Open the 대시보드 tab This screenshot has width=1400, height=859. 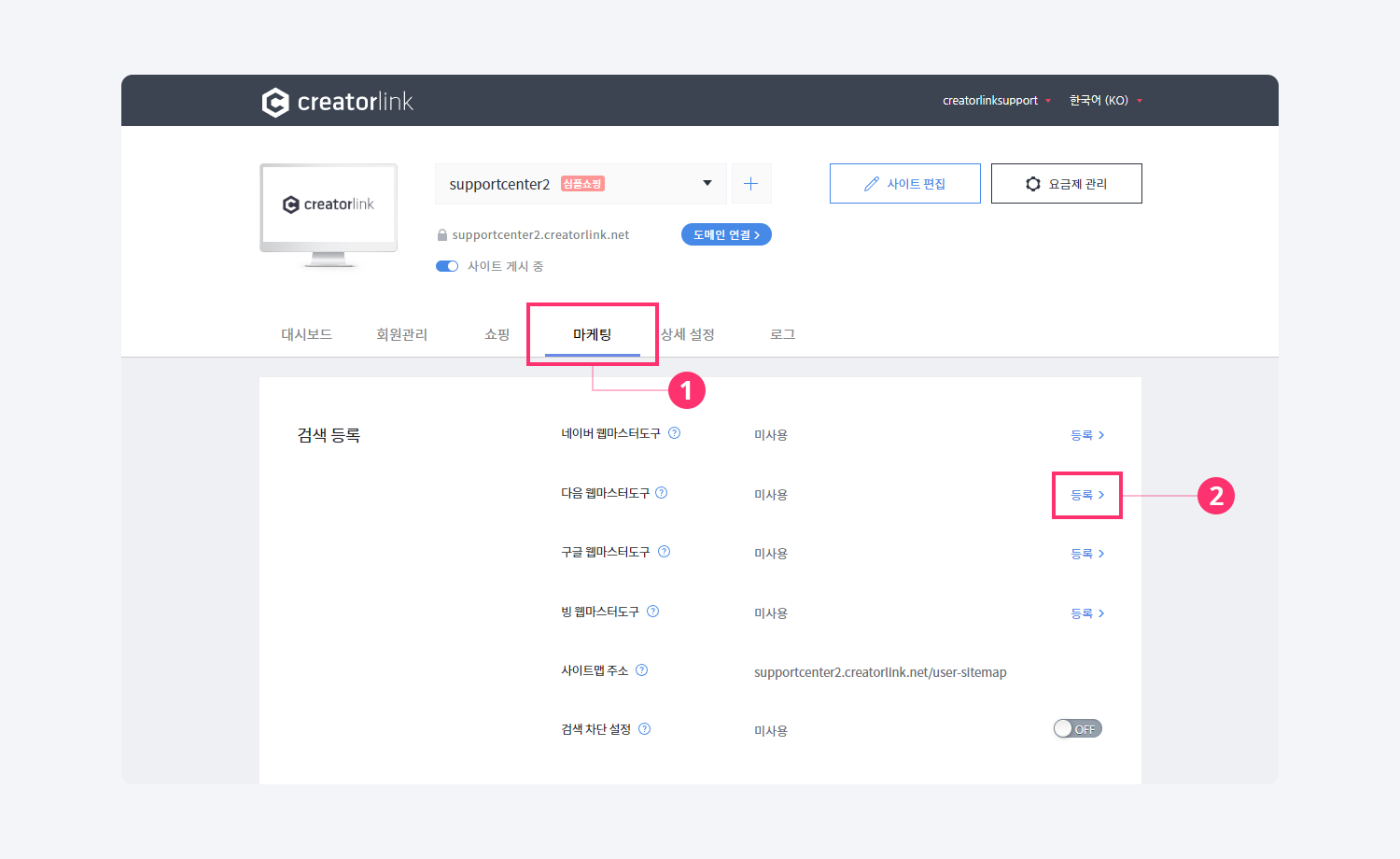tap(307, 334)
